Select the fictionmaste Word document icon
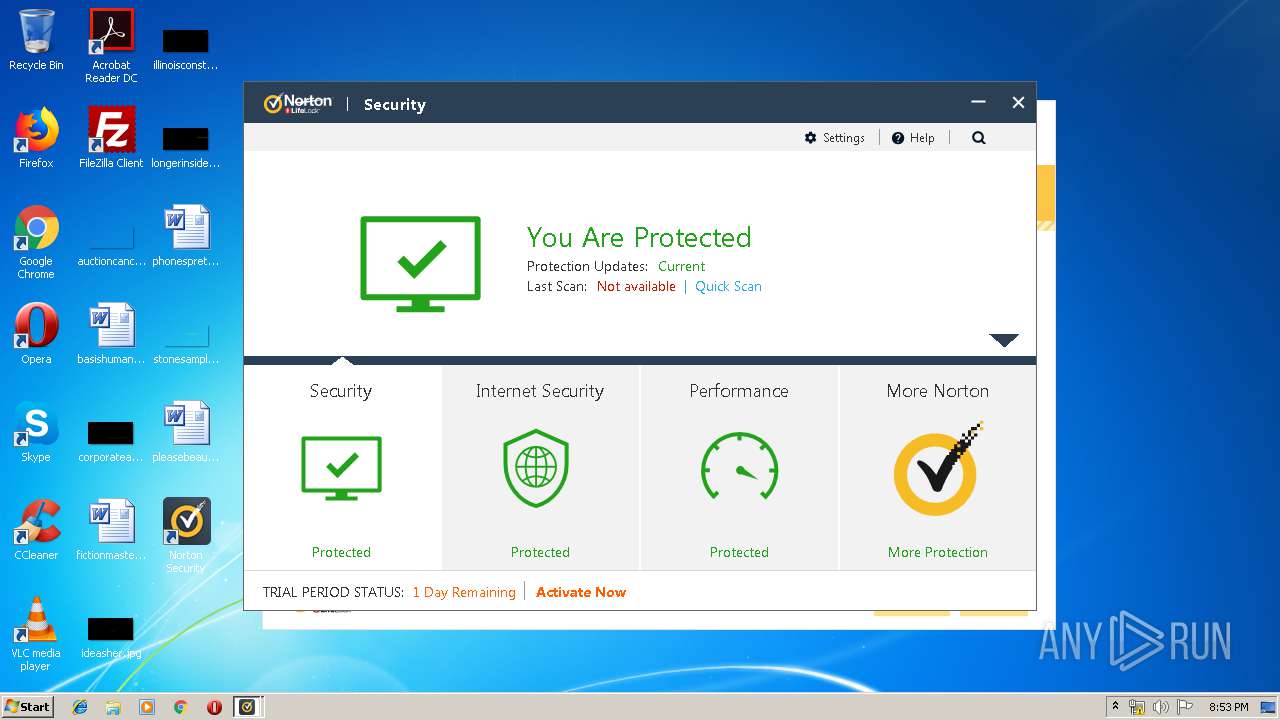Screen dimensions: 1280x720 111,530
